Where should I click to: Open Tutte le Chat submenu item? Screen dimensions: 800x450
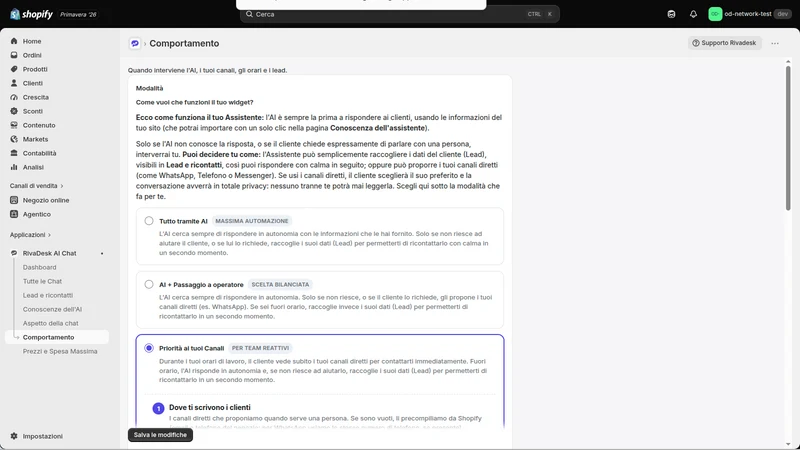(x=42, y=281)
